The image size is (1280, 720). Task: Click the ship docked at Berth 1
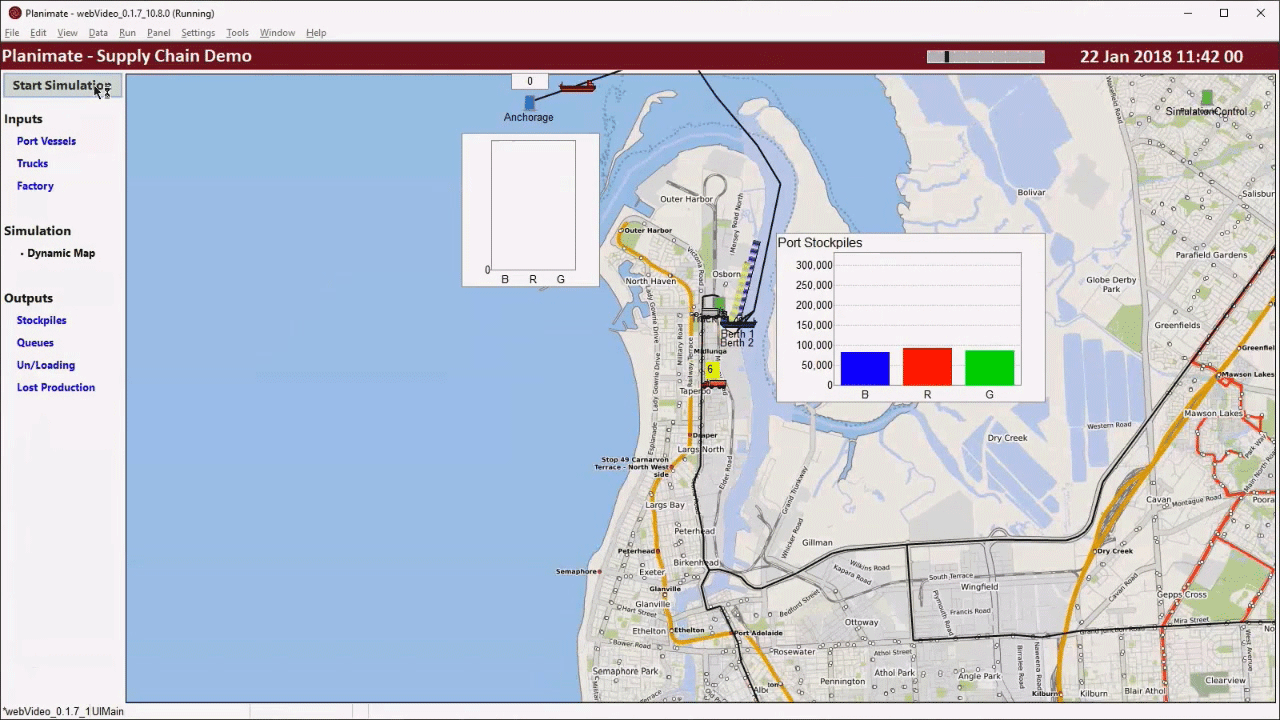(738, 323)
